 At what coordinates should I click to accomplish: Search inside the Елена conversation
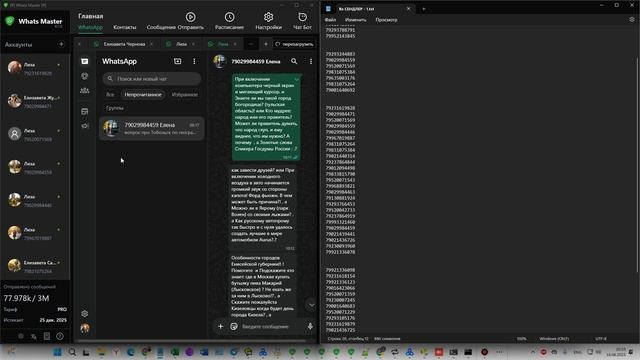click(294, 61)
